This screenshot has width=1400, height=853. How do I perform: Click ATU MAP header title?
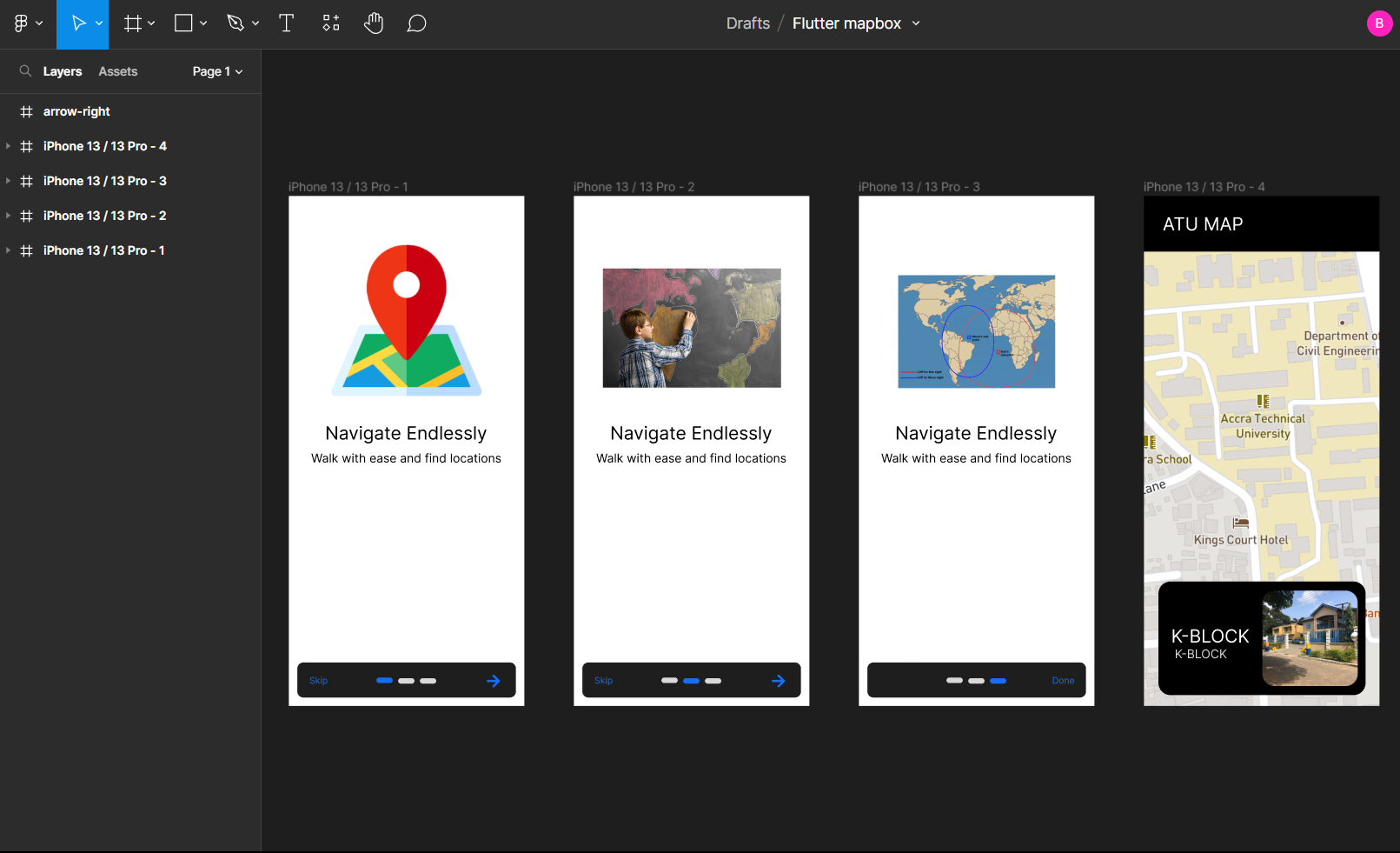1203,224
